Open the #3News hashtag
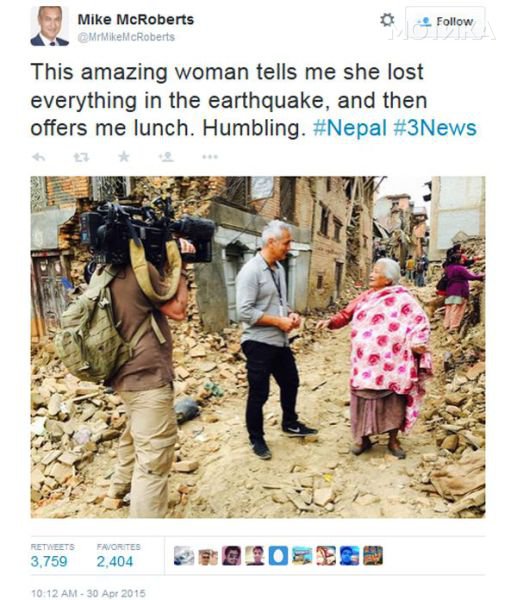517x600 pixels. pos(435,128)
